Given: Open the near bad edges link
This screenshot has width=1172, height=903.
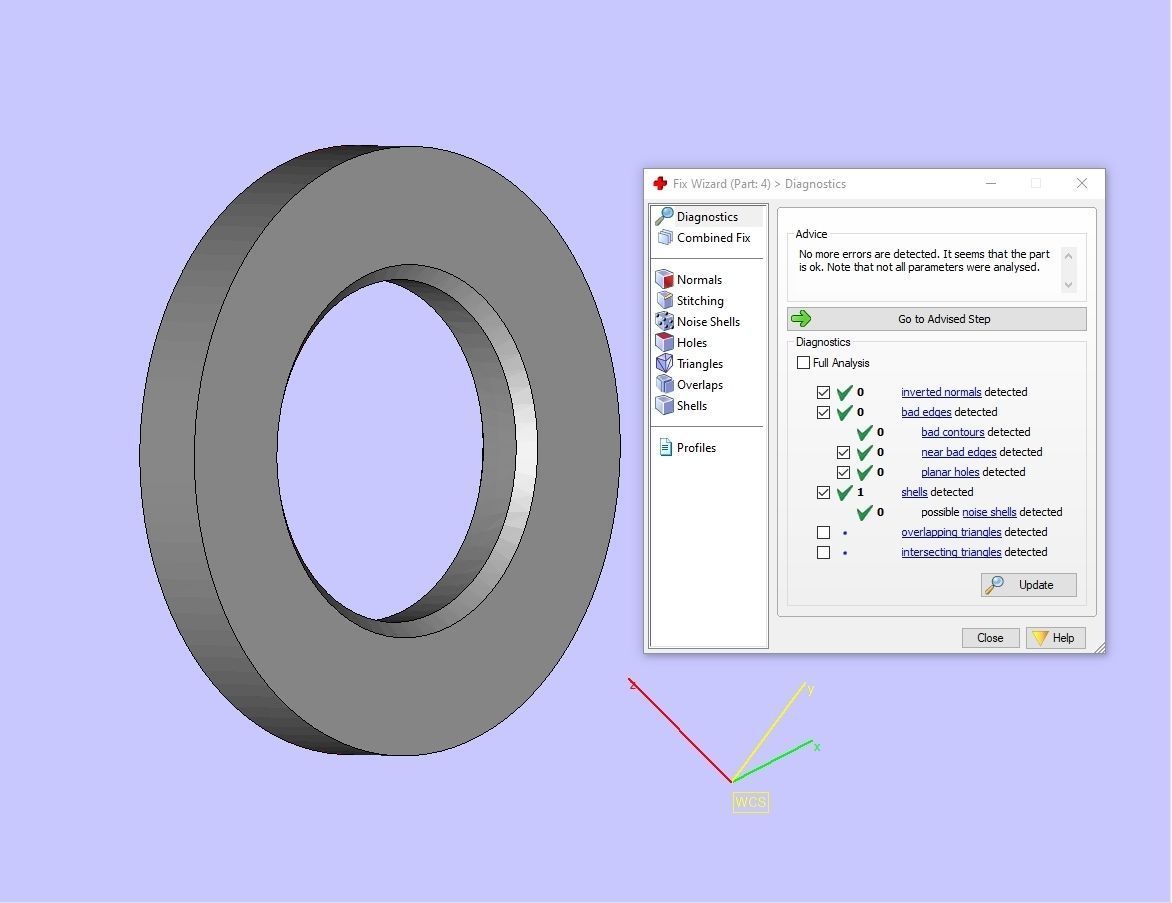Looking at the screenshot, I should click(958, 452).
